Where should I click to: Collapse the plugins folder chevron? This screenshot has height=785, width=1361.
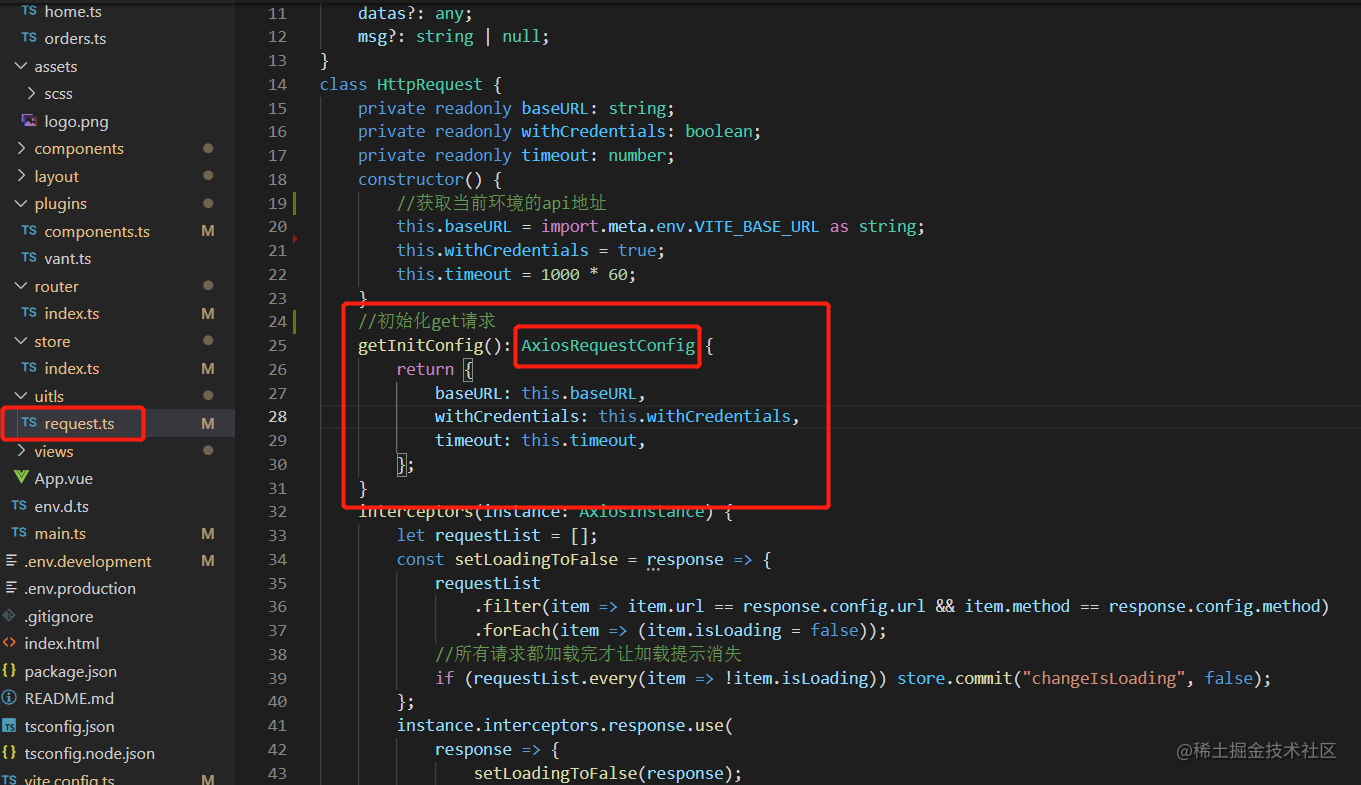(x=22, y=204)
